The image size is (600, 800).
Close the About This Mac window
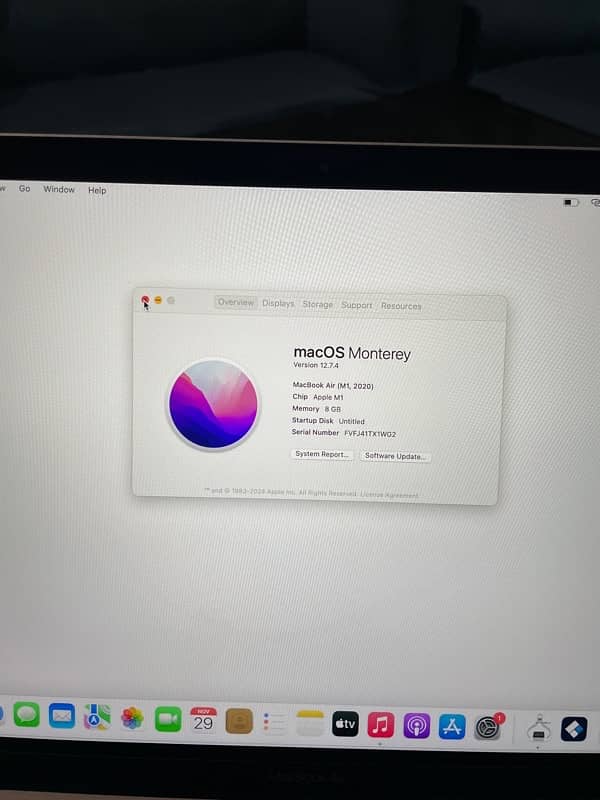[x=145, y=300]
